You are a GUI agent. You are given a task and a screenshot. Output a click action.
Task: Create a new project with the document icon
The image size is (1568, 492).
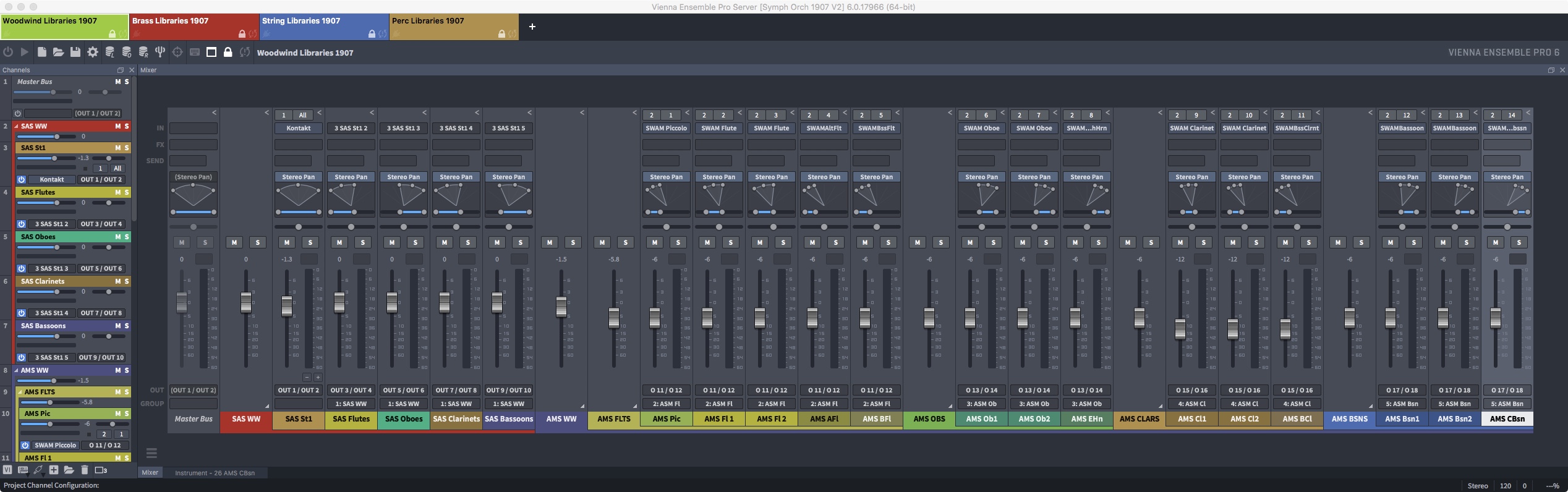(x=41, y=53)
